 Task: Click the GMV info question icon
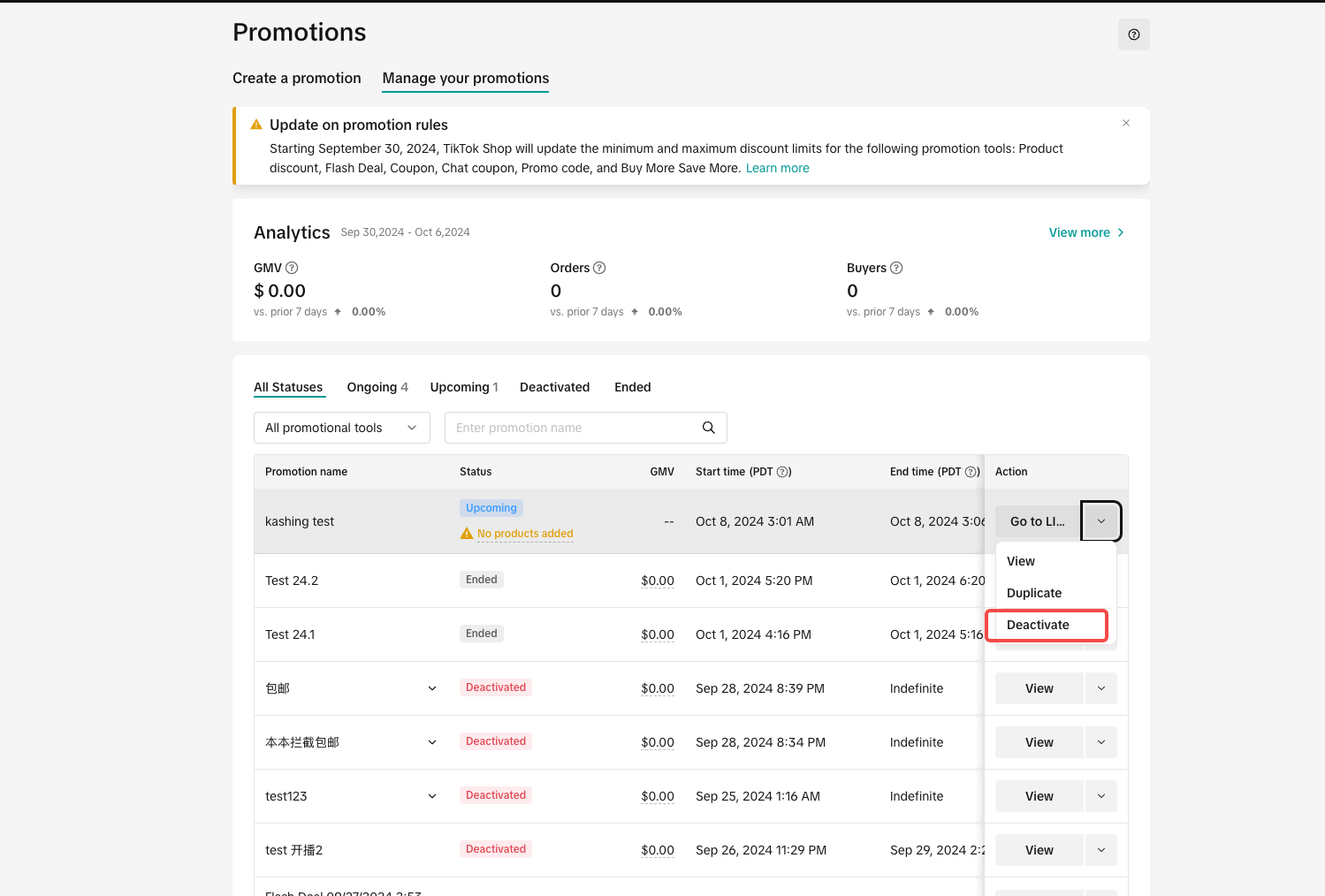click(292, 268)
